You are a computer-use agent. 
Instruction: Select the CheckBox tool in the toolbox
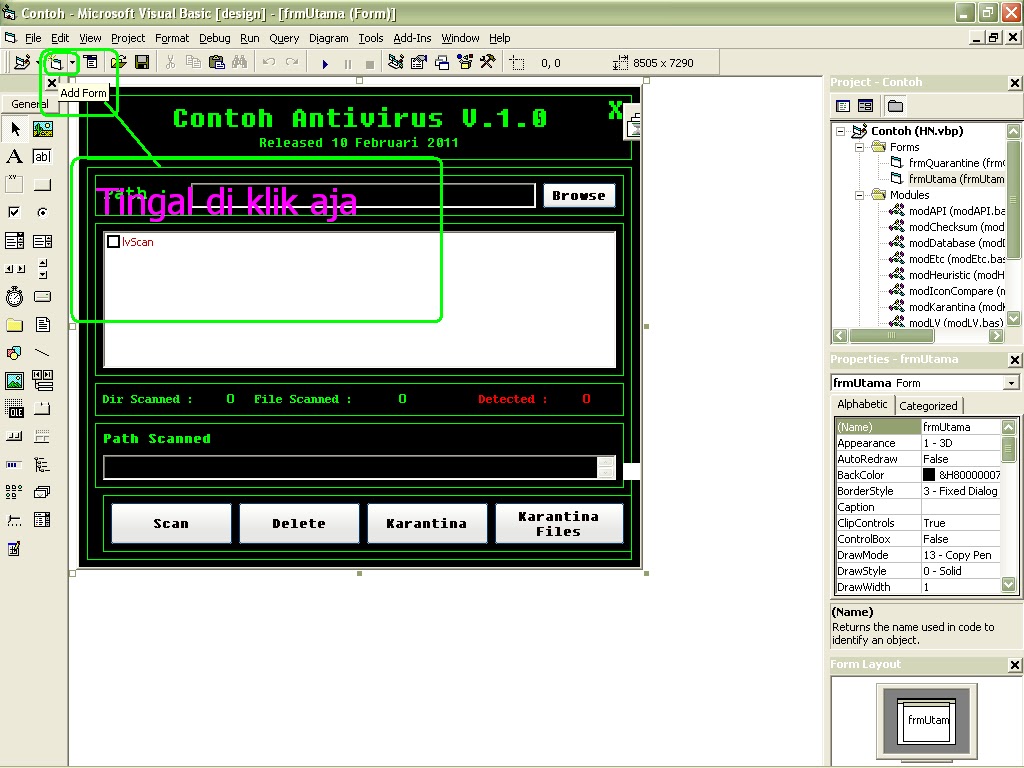point(15,212)
